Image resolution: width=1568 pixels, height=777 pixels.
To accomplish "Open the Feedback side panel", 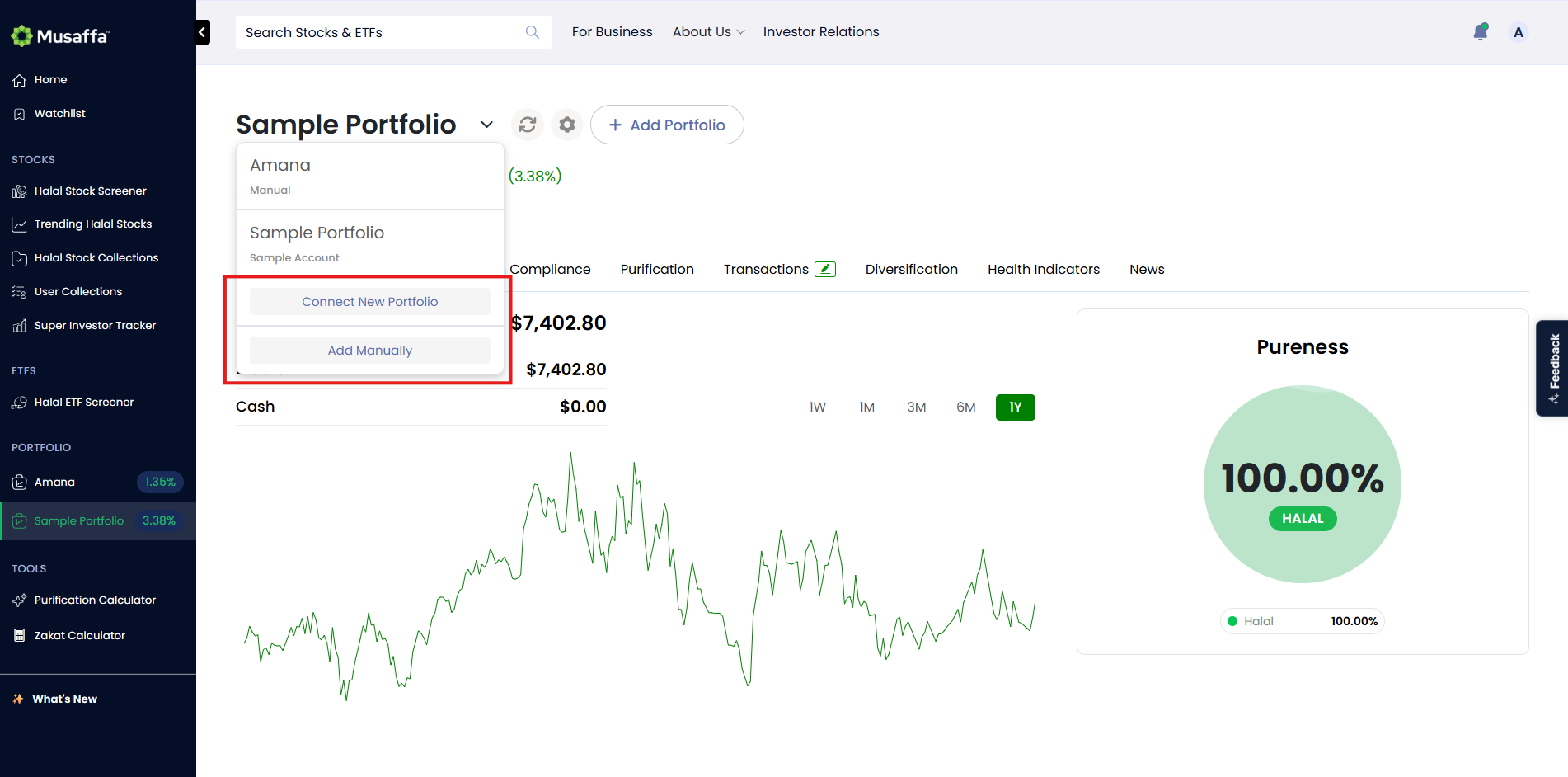I will [1552, 368].
